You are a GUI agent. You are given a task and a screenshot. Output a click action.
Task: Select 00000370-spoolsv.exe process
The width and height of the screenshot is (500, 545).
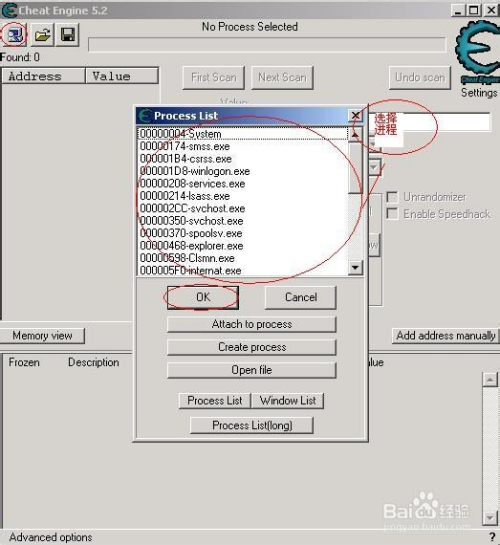(x=243, y=233)
